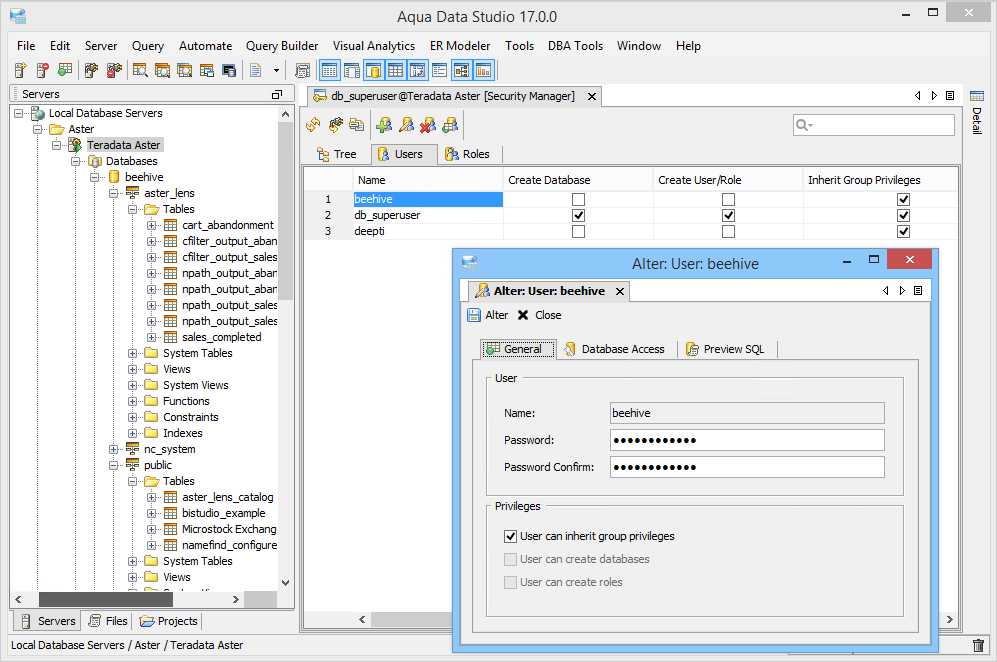Screen dimensions: 997x662
Task: Collapse the Databases tree node
Action: pyautogui.click(x=76, y=162)
